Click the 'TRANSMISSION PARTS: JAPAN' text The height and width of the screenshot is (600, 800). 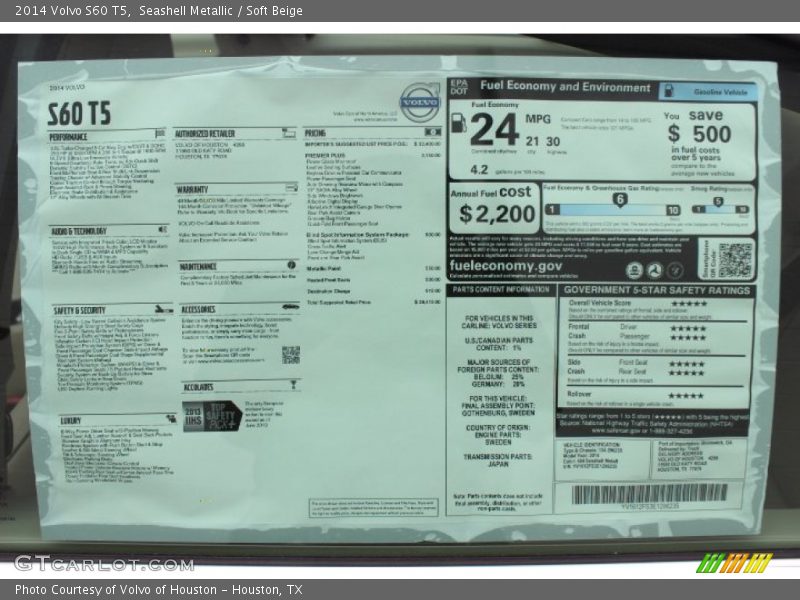click(497, 460)
